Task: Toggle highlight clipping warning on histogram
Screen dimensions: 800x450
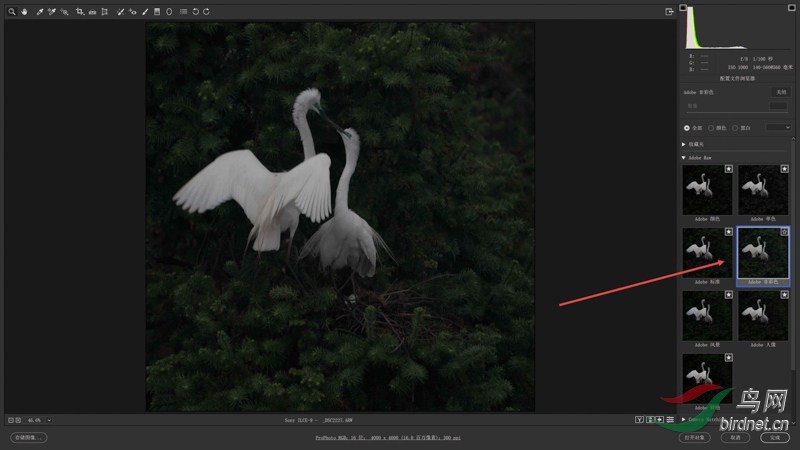Action: click(792, 8)
